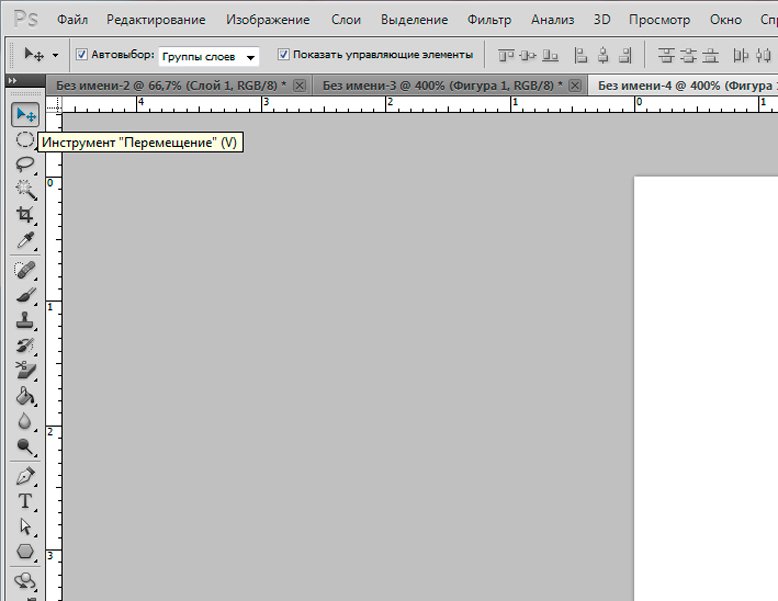Screen dimensions: 778x601
Task: Open the Фильтр menu
Action: click(489, 20)
